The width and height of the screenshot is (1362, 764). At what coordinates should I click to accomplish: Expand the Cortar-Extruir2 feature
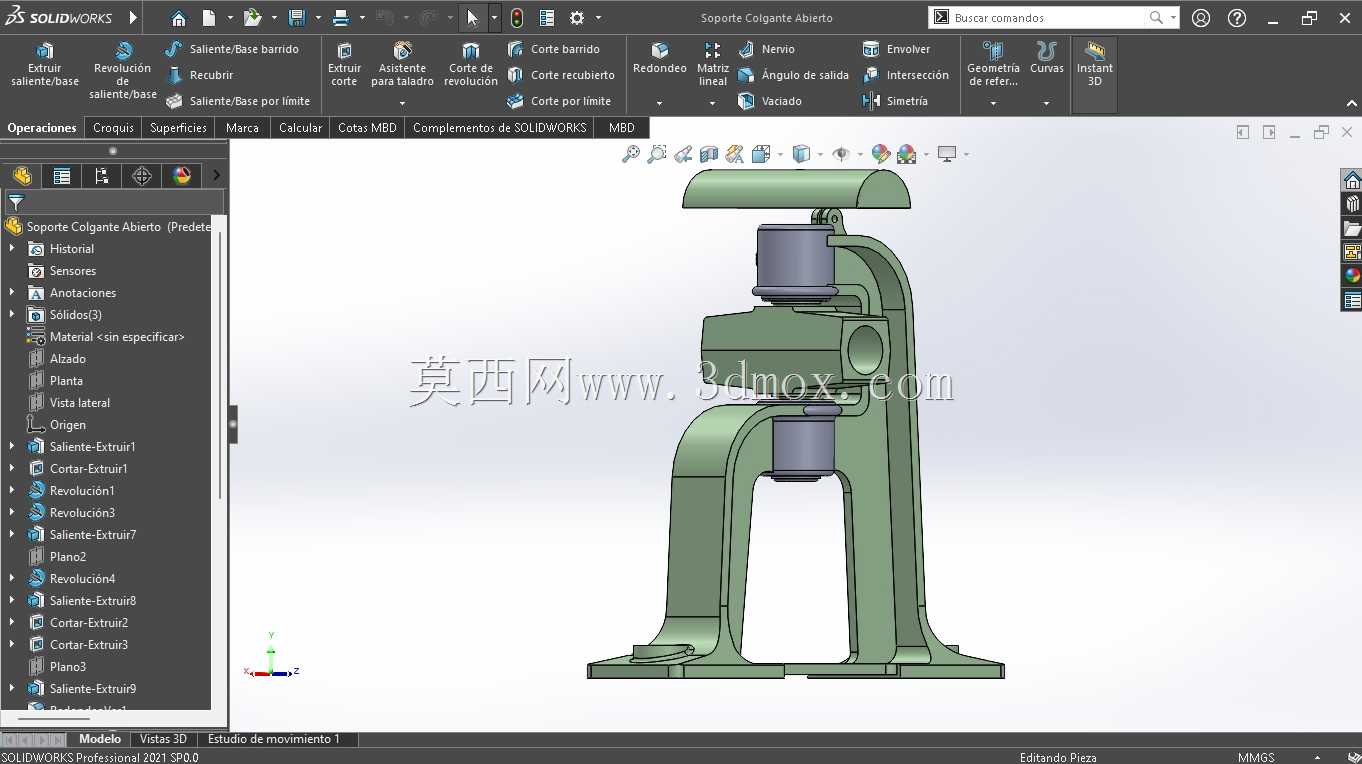tap(12, 623)
